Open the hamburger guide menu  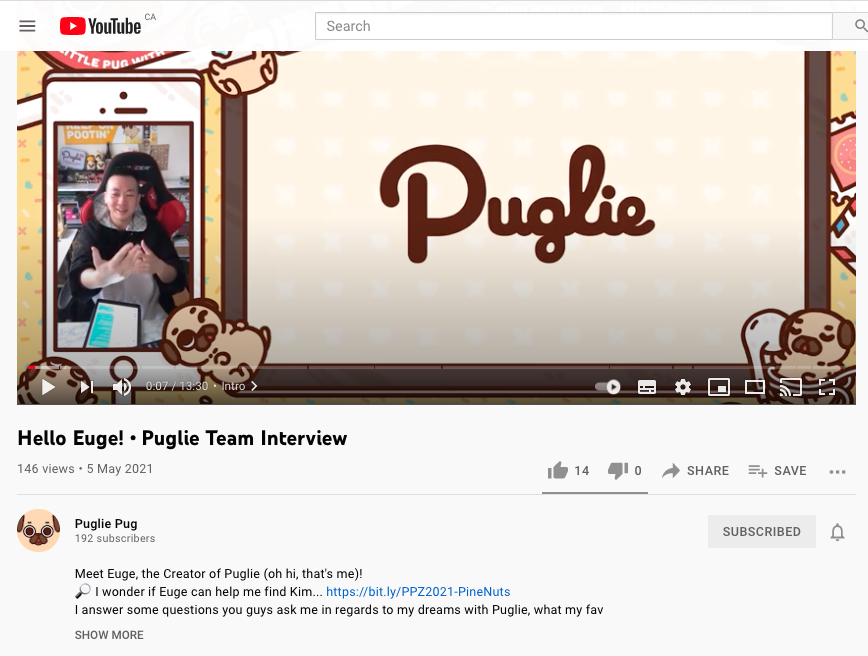27,26
